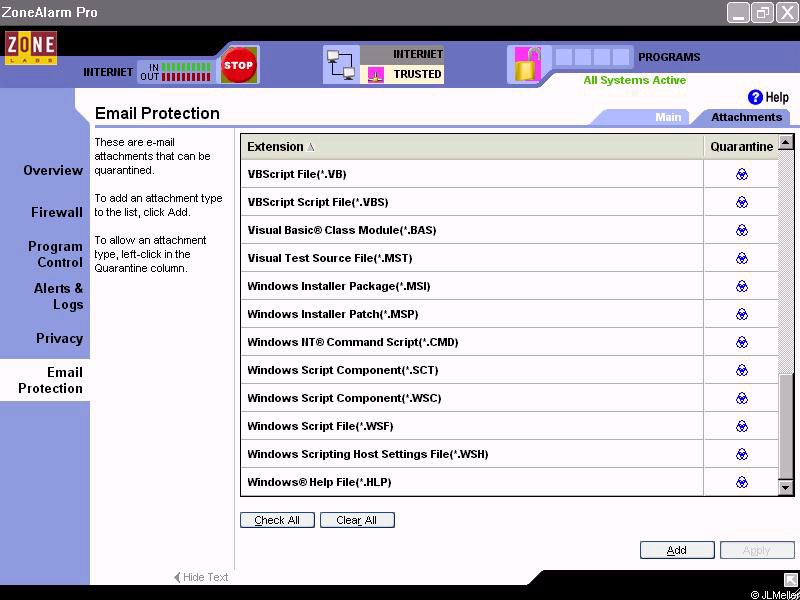Click the Apply button
Viewport: 800px width, 600px height.
(757, 550)
